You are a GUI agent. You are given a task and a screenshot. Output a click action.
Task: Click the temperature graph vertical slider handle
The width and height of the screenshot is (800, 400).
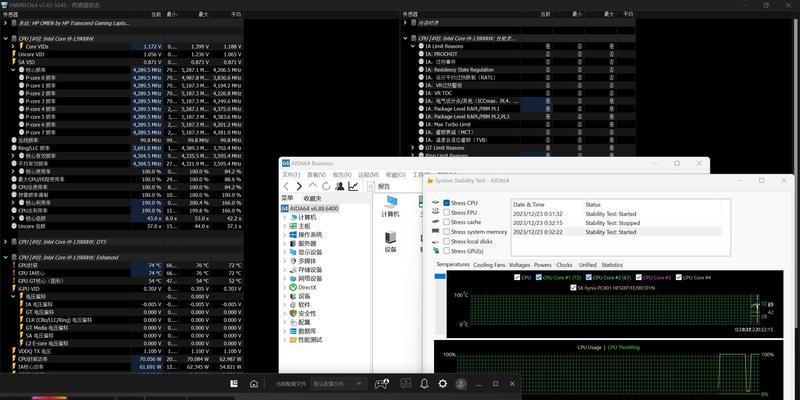click(x=440, y=277)
